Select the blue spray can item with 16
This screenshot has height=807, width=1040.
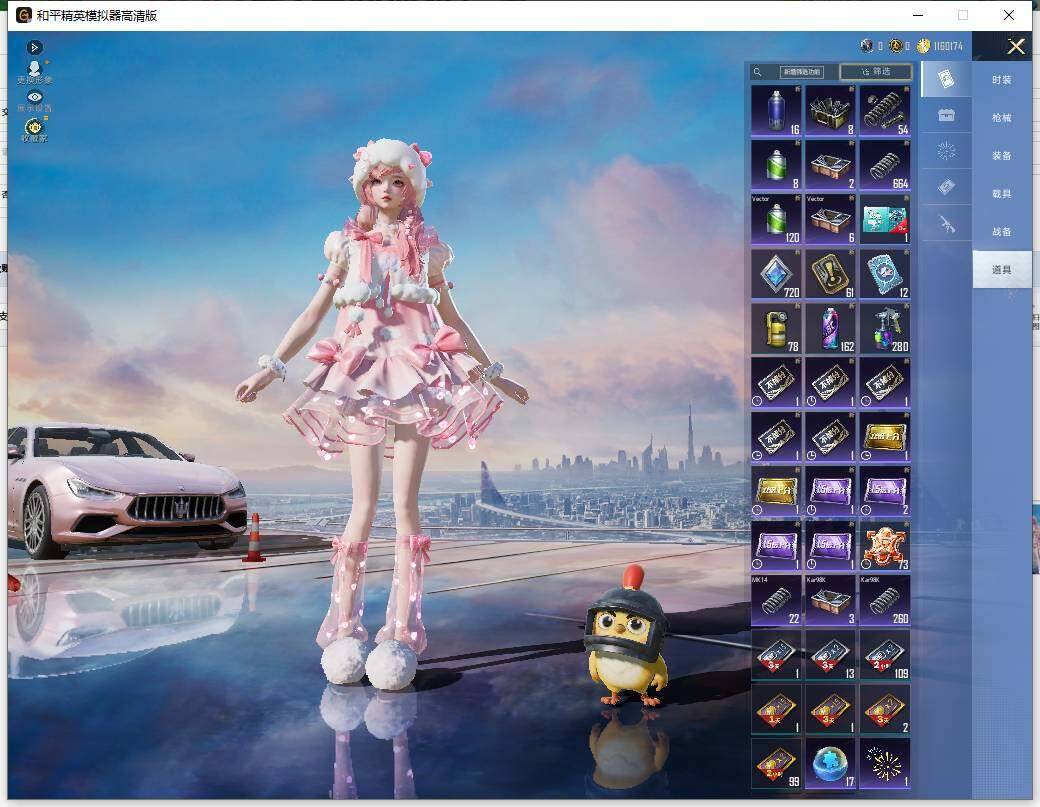(776, 111)
